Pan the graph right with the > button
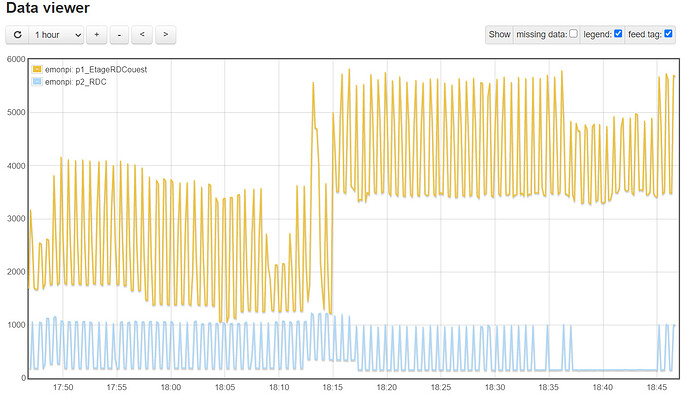The image size is (690, 397). coord(165,35)
